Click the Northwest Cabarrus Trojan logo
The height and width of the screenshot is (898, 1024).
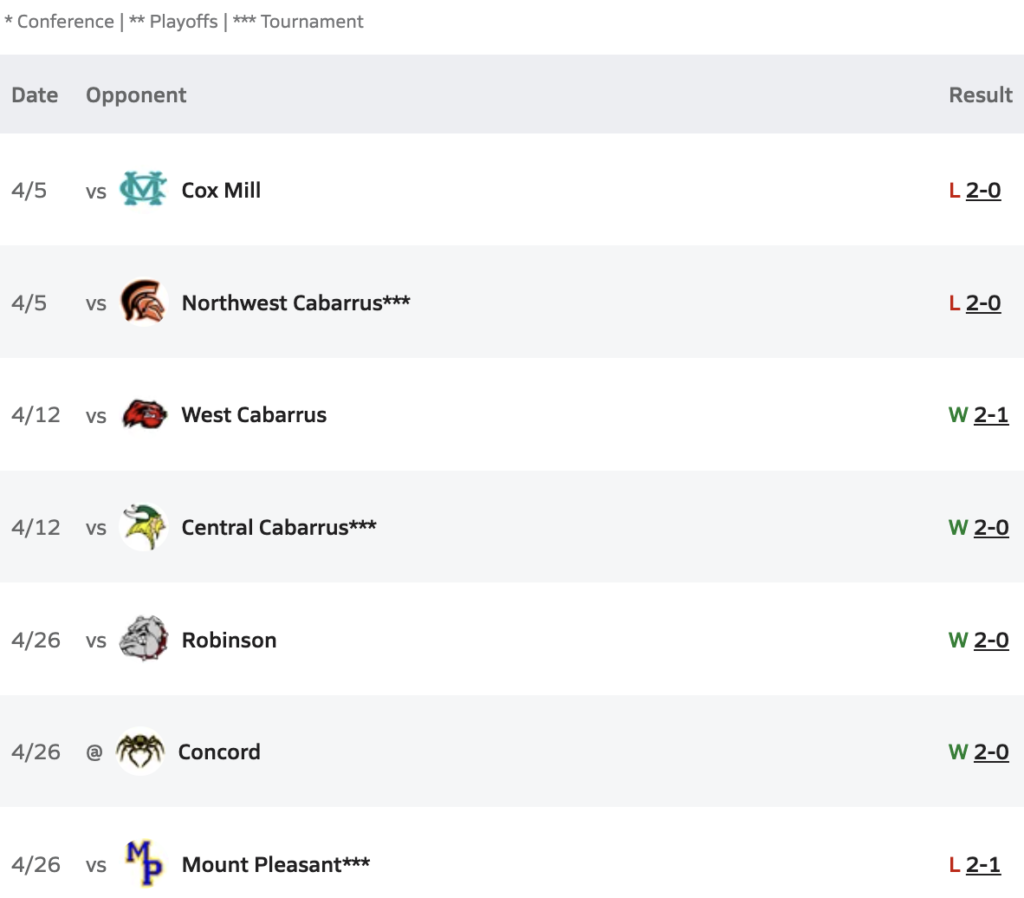tap(143, 302)
